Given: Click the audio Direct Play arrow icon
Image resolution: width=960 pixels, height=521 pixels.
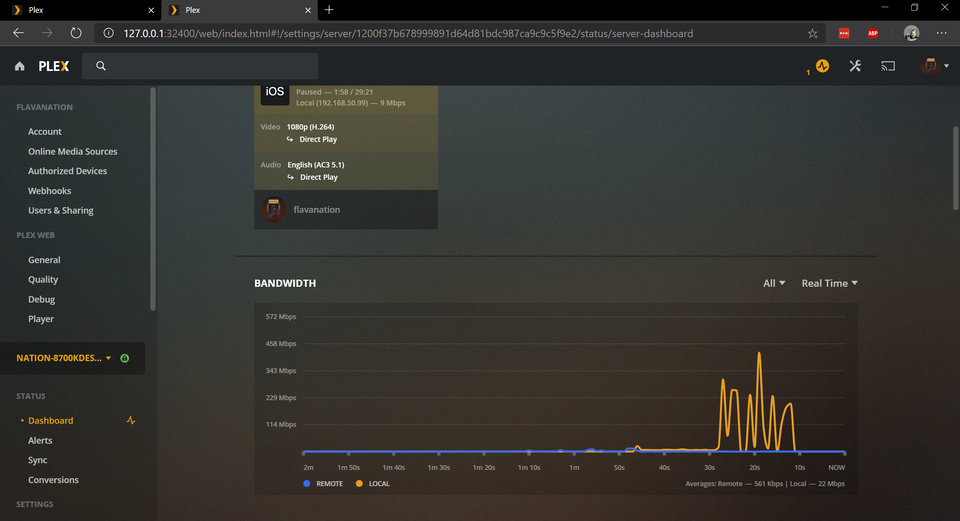Looking at the screenshot, I should (291, 178).
